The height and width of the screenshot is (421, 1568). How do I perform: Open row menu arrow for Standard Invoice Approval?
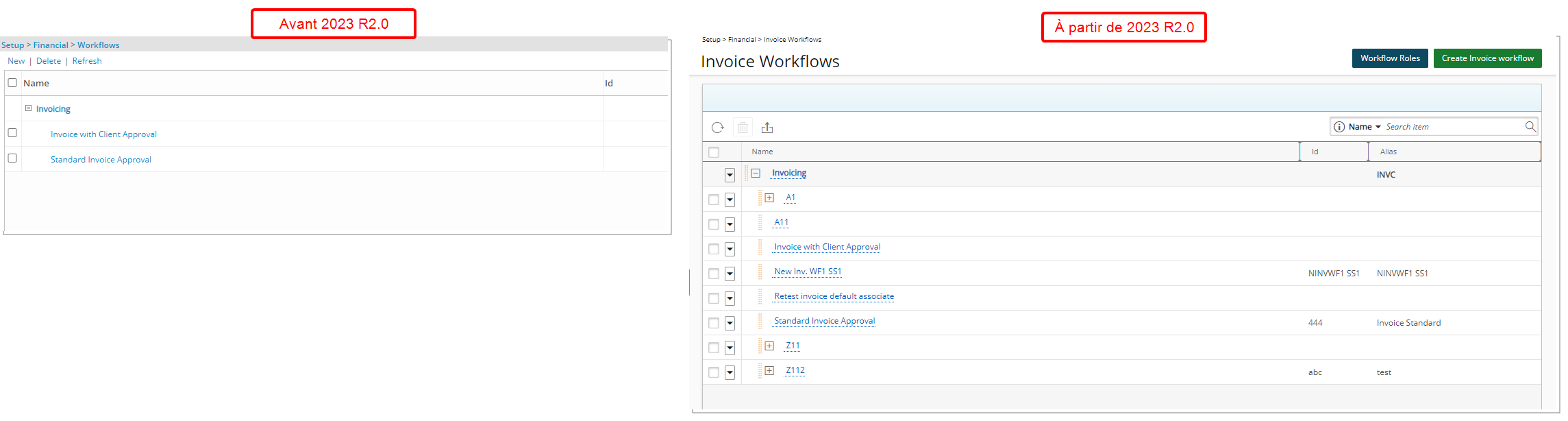[730, 323]
